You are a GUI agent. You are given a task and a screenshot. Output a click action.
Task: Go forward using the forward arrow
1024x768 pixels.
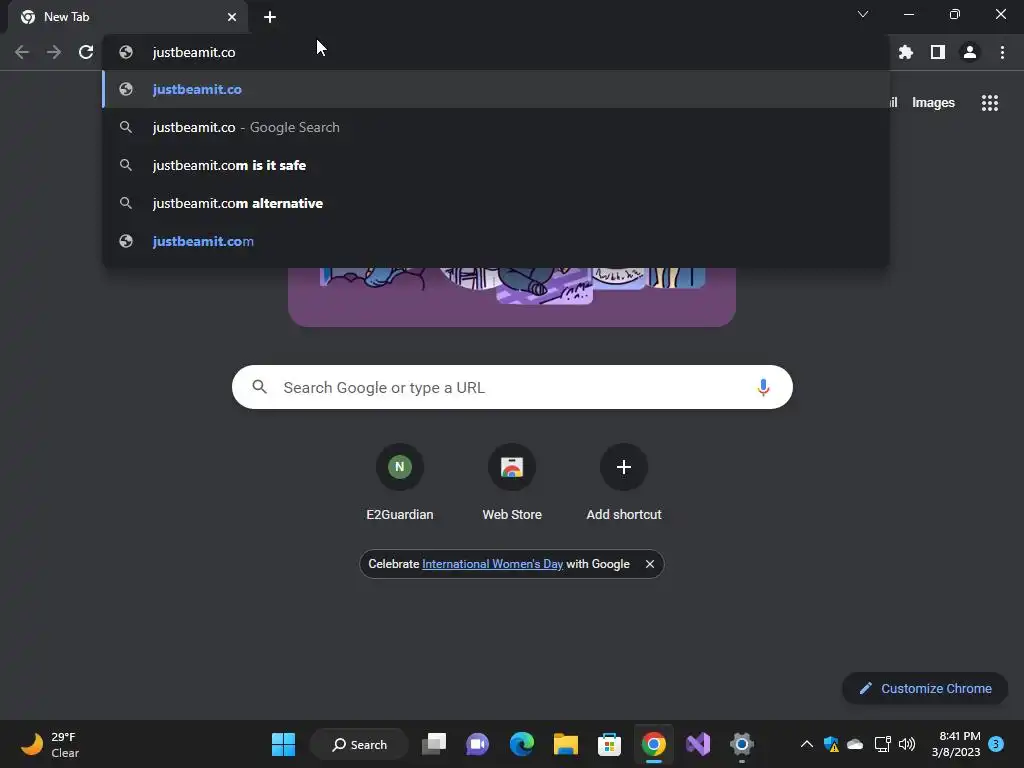pyautogui.click(x=54, y=52)
